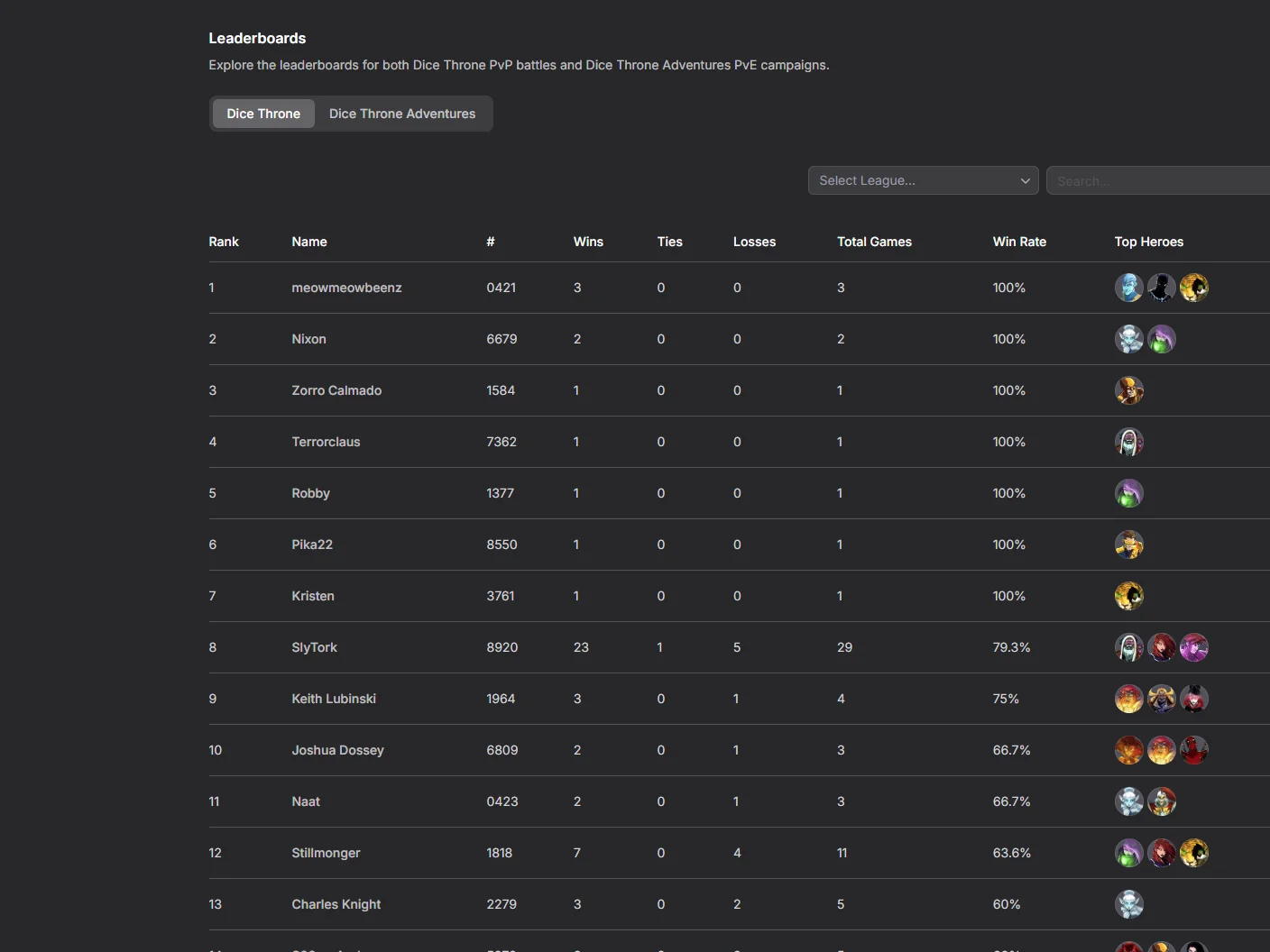The height and width of the screenshot is (952, 1270).
Task: Click the player name meowmeowbeenz
Action: tap(346, 288)
